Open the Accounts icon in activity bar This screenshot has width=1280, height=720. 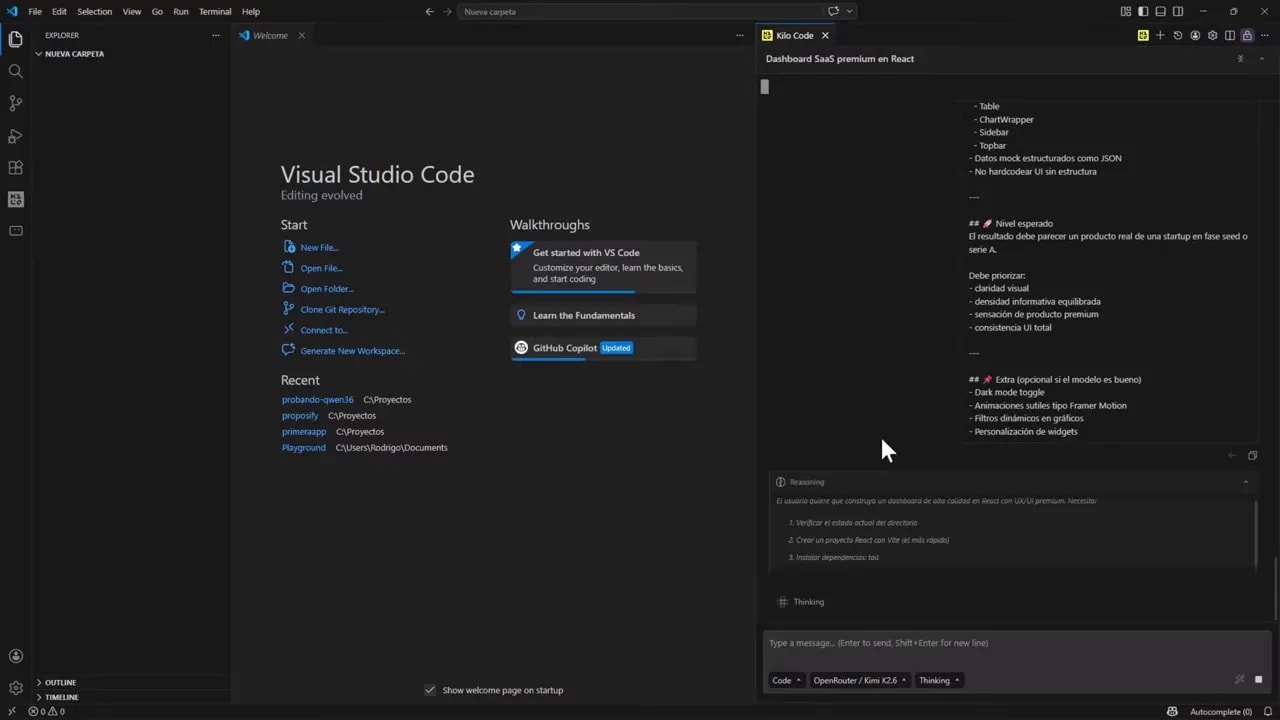(15, 656)
